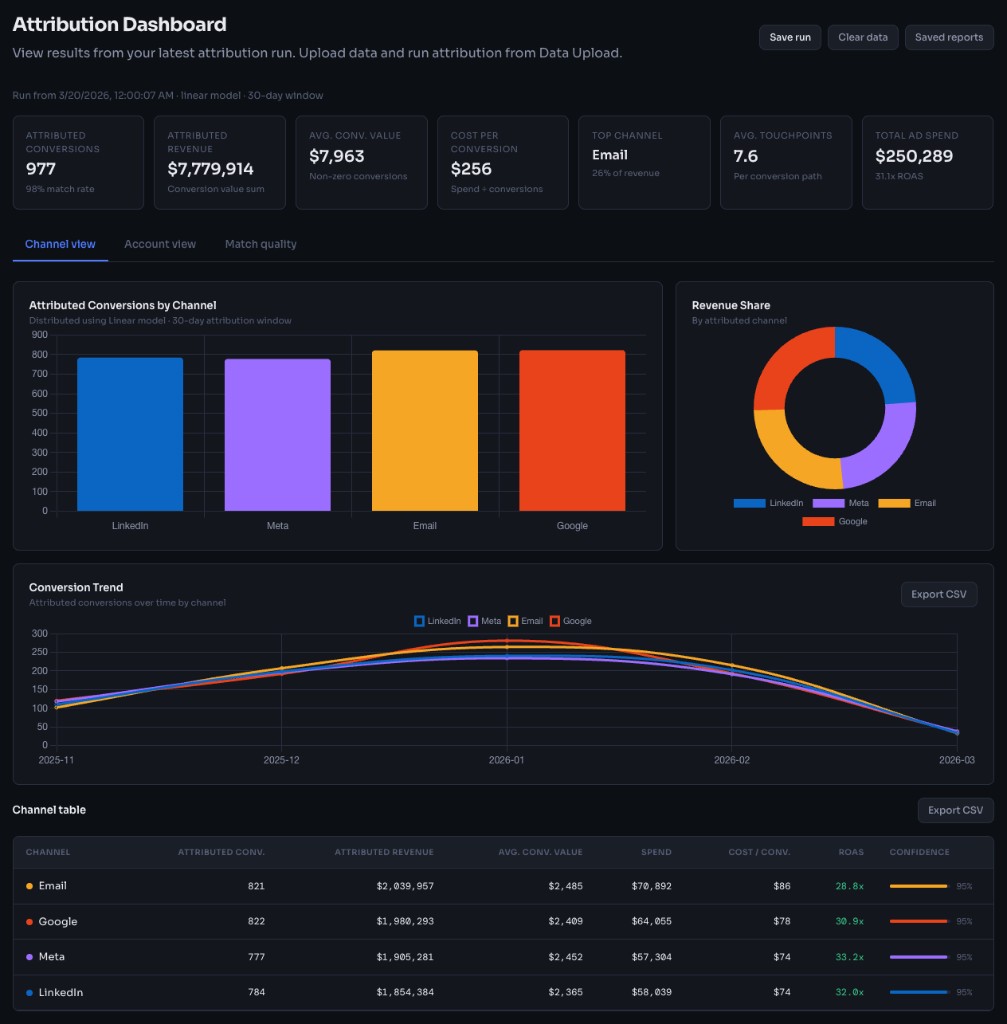Click the Meta legend marker under Revenue Share
The image size is (1007, 1024).
point(829,503)
